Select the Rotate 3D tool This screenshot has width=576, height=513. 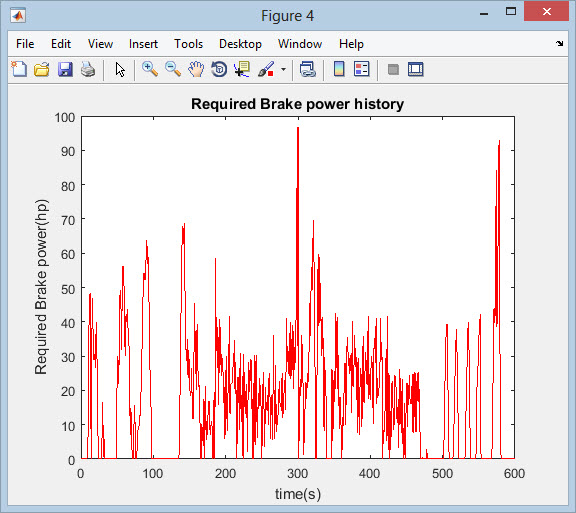click(x=219, y=69)
